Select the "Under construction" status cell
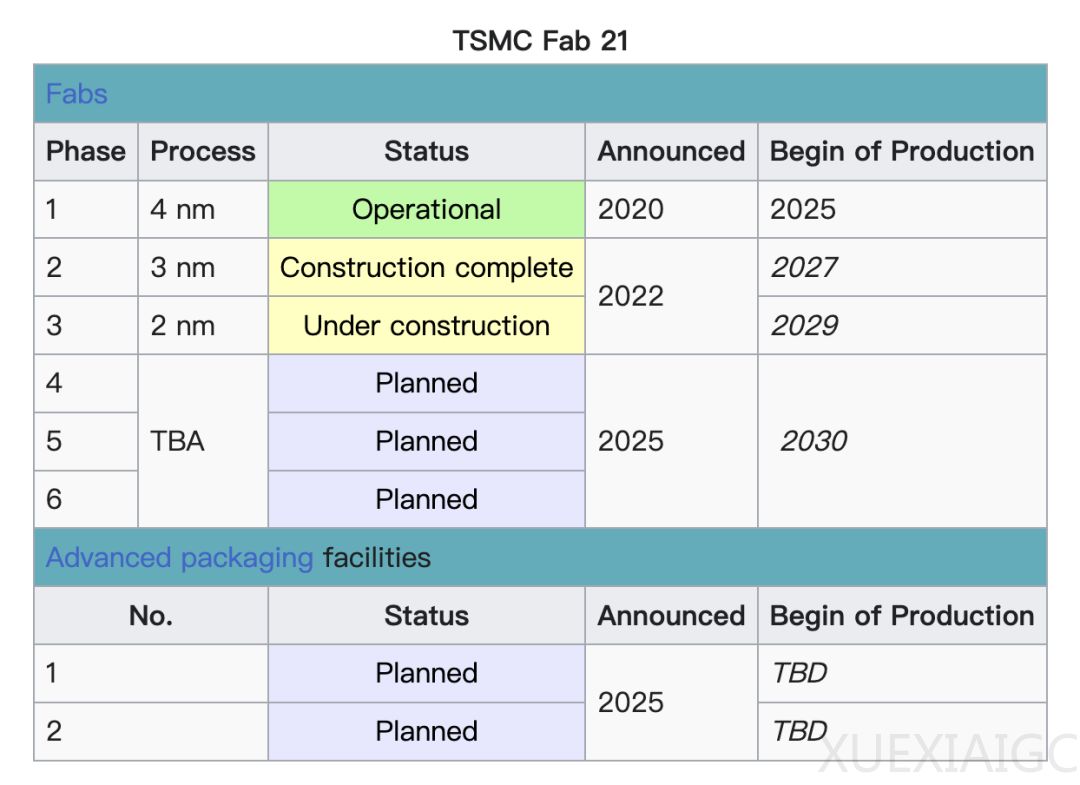The image size is (1080, 785). [426, 326]
